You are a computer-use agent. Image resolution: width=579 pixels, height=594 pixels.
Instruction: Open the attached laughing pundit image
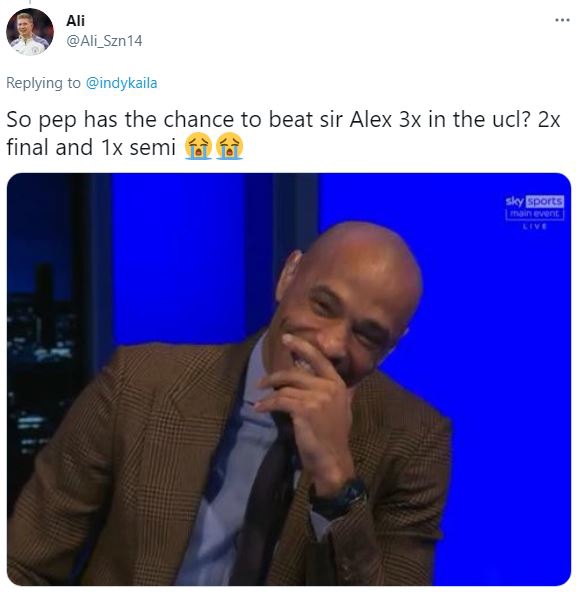pos(289,379)
